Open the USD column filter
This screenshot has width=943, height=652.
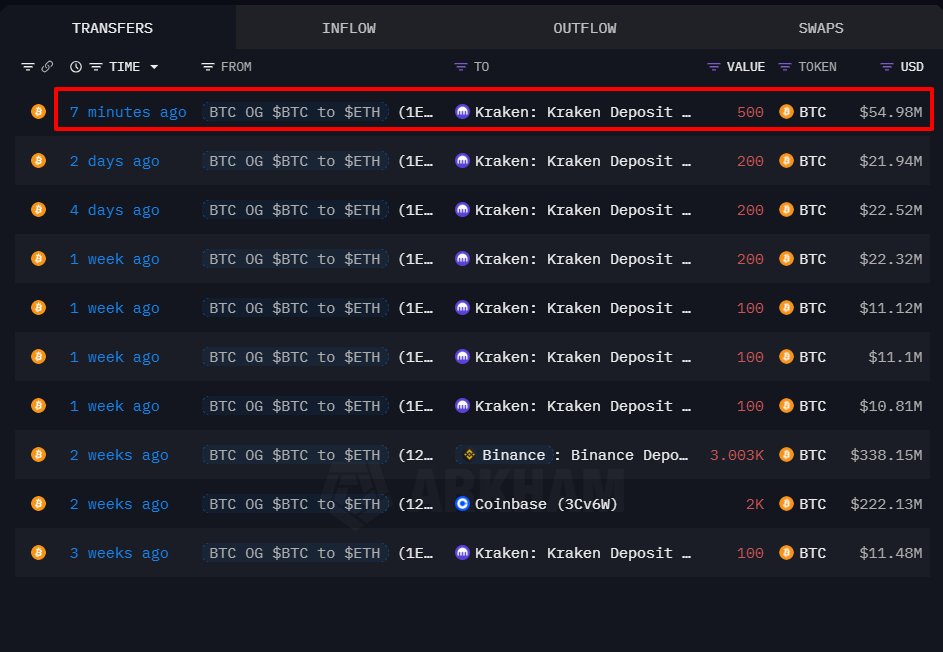pyautogui.click(x=887, y=67)
